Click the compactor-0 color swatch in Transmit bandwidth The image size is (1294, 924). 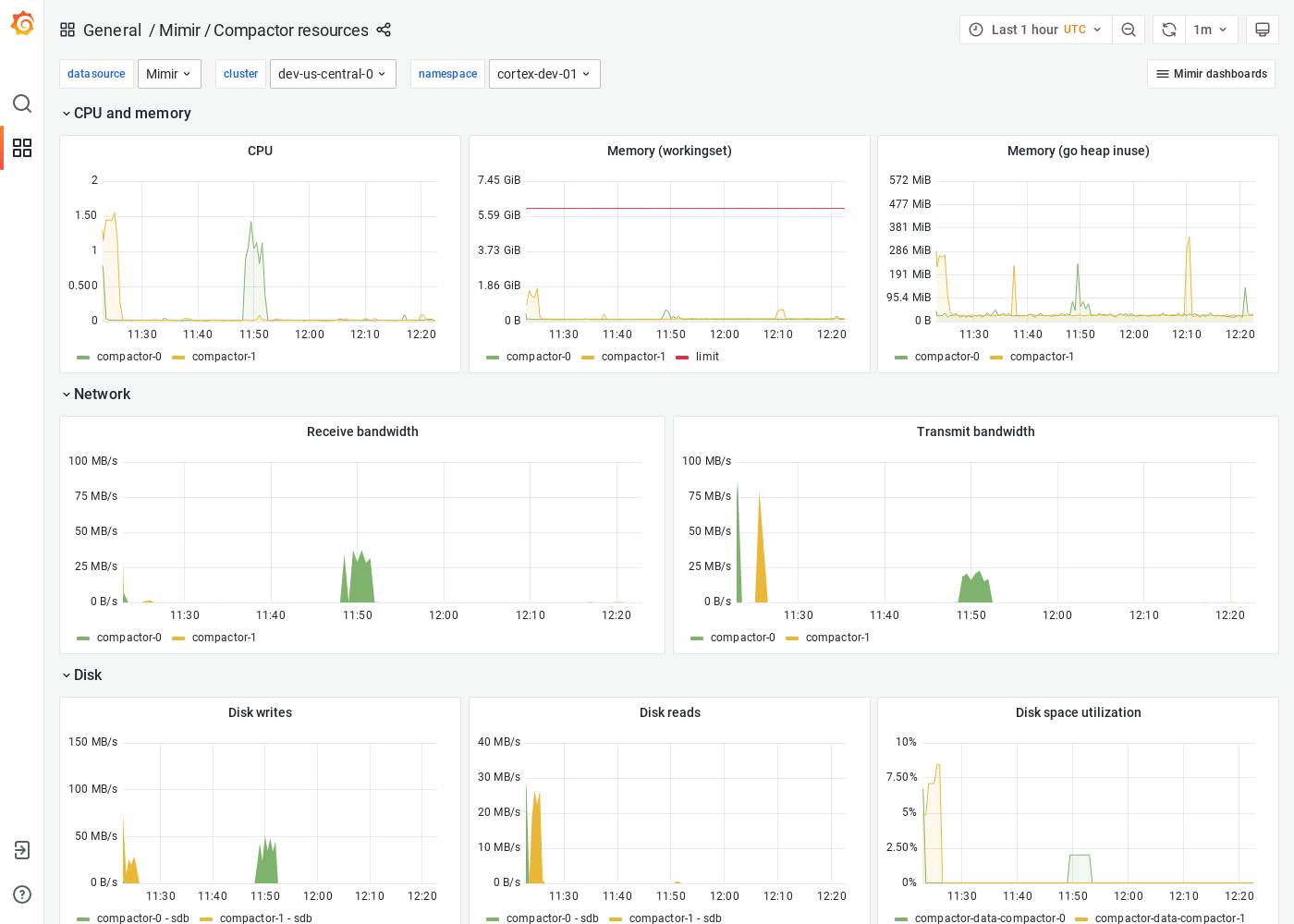point(700,638)
